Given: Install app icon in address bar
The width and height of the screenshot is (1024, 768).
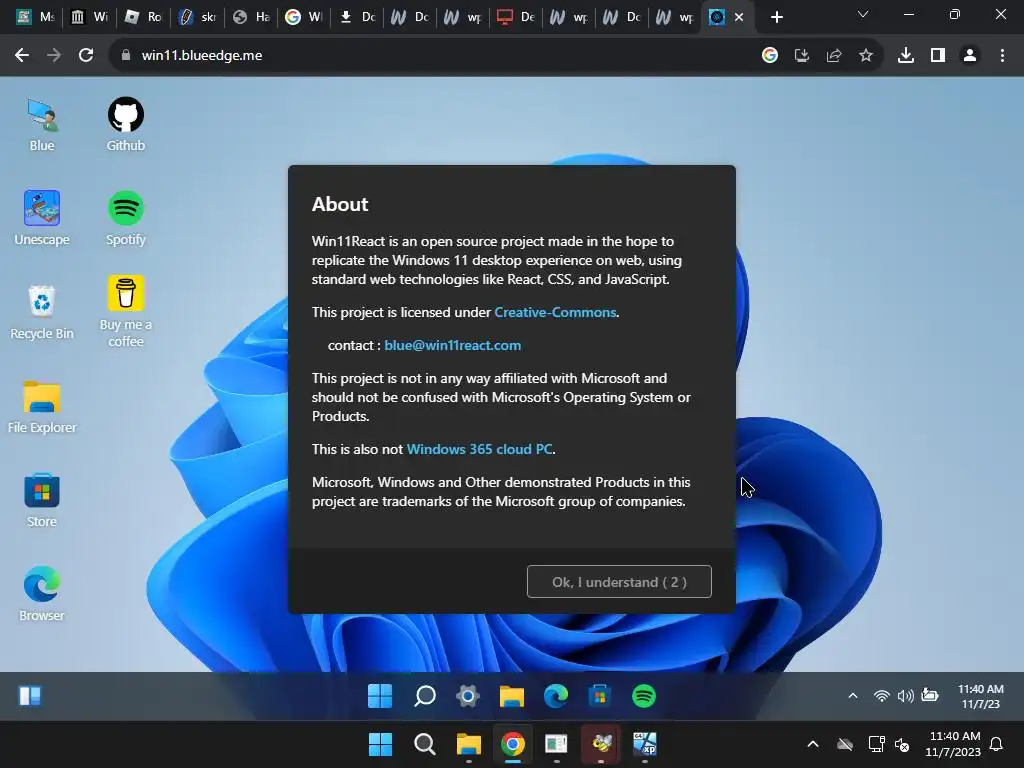Looking at the screenshot, I should [802, 56].
